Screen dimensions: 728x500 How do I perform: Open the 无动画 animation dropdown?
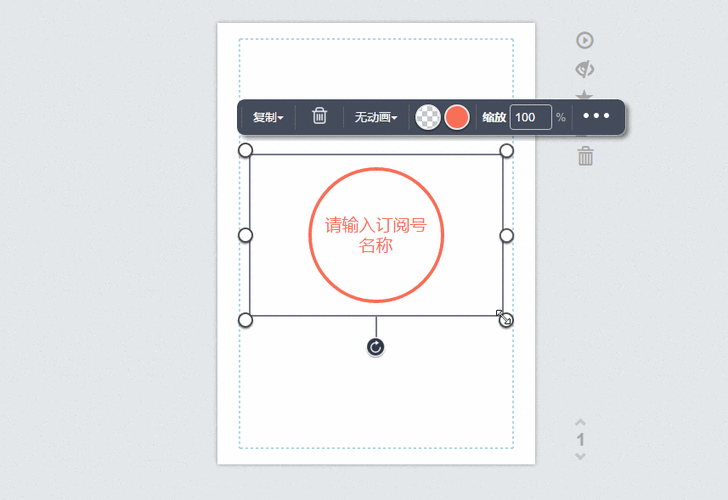point(376,117)
